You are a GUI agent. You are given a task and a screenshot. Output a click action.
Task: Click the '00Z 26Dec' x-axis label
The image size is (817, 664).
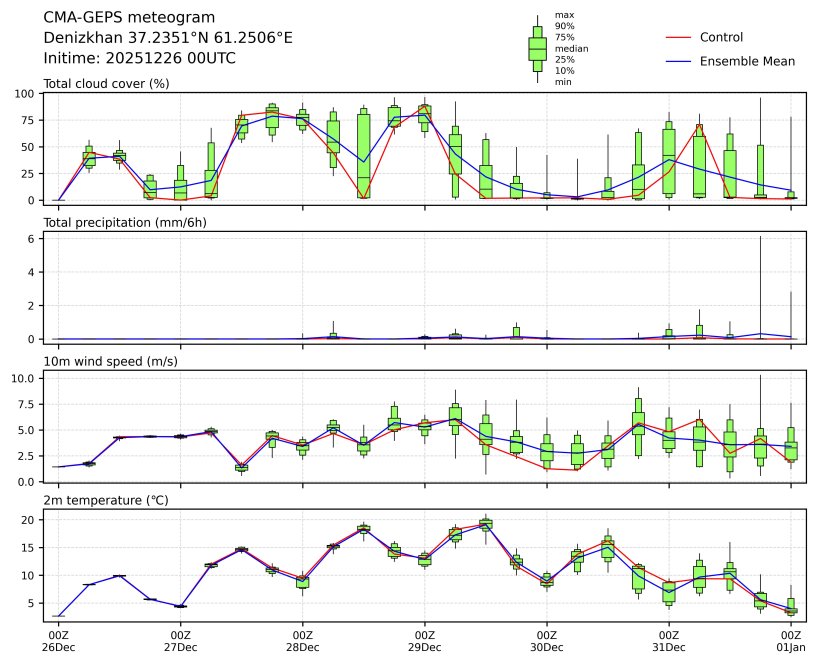point(58,641)
